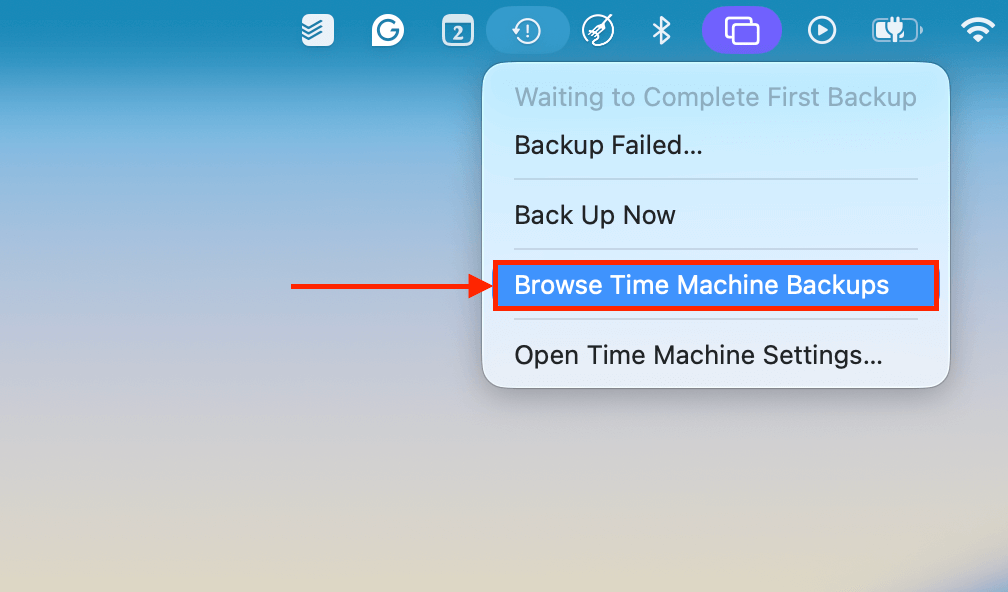Expand the Bluetooth dropdown menu
The height and width of the screenshot is (592, 1008).
click(663, 30)
